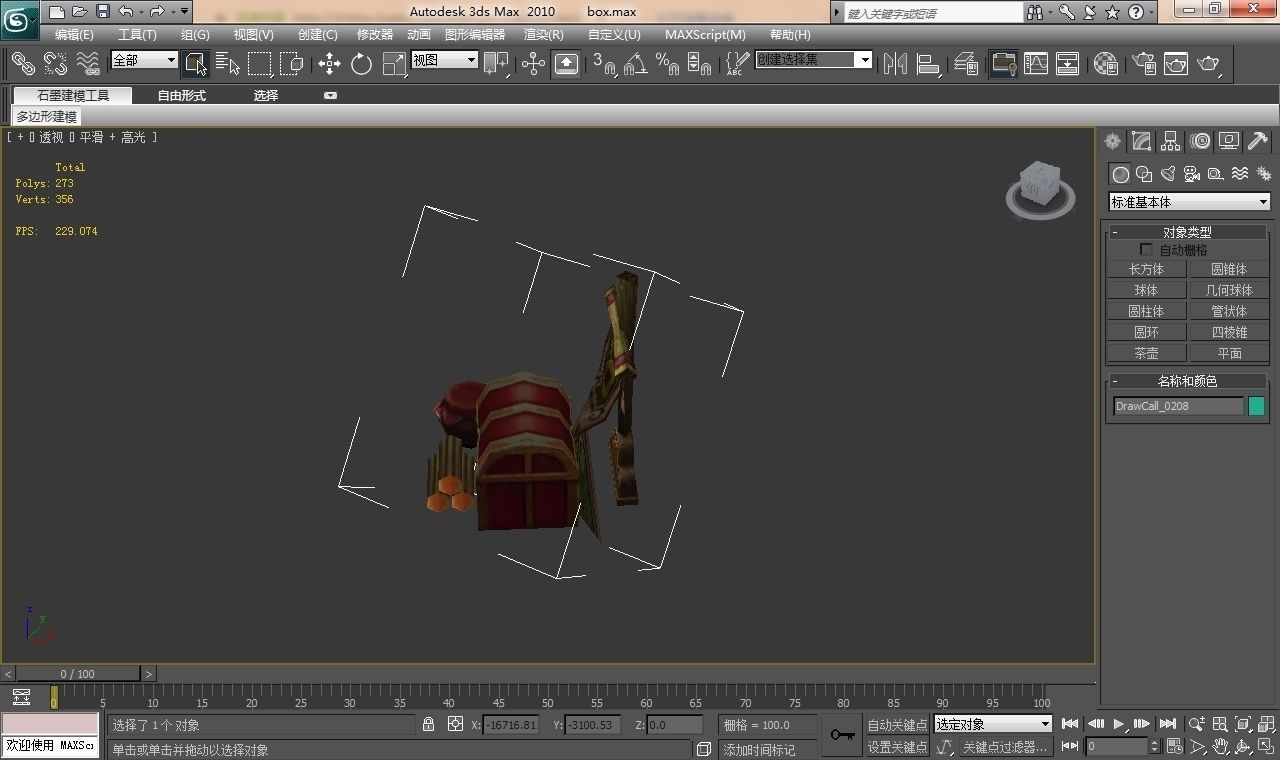The image size is (1280, 760).
Task: Collapse the 名称和颜色 rollout
Action: coord(1187,381)
